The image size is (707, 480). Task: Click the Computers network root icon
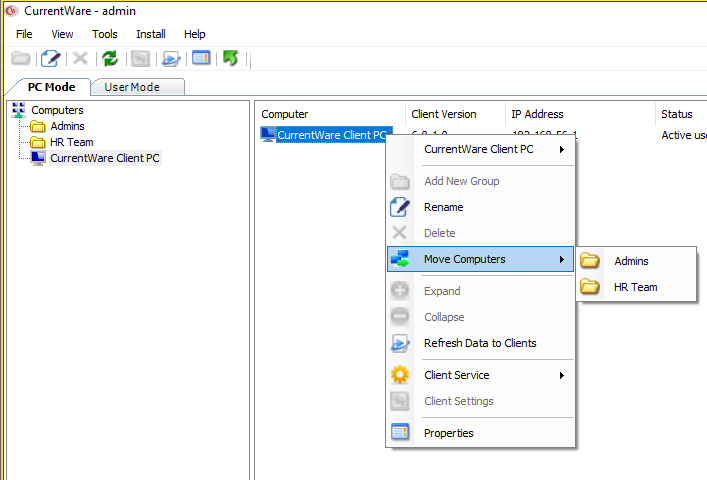[18, 110]
